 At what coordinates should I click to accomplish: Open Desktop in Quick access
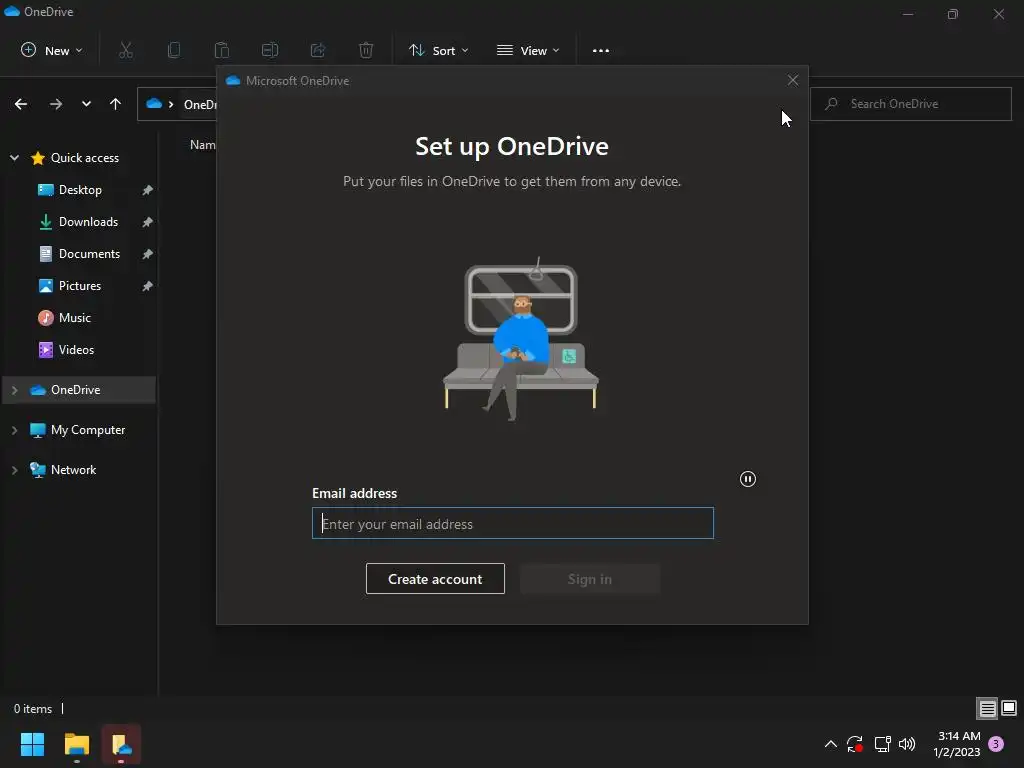[80, 190]
